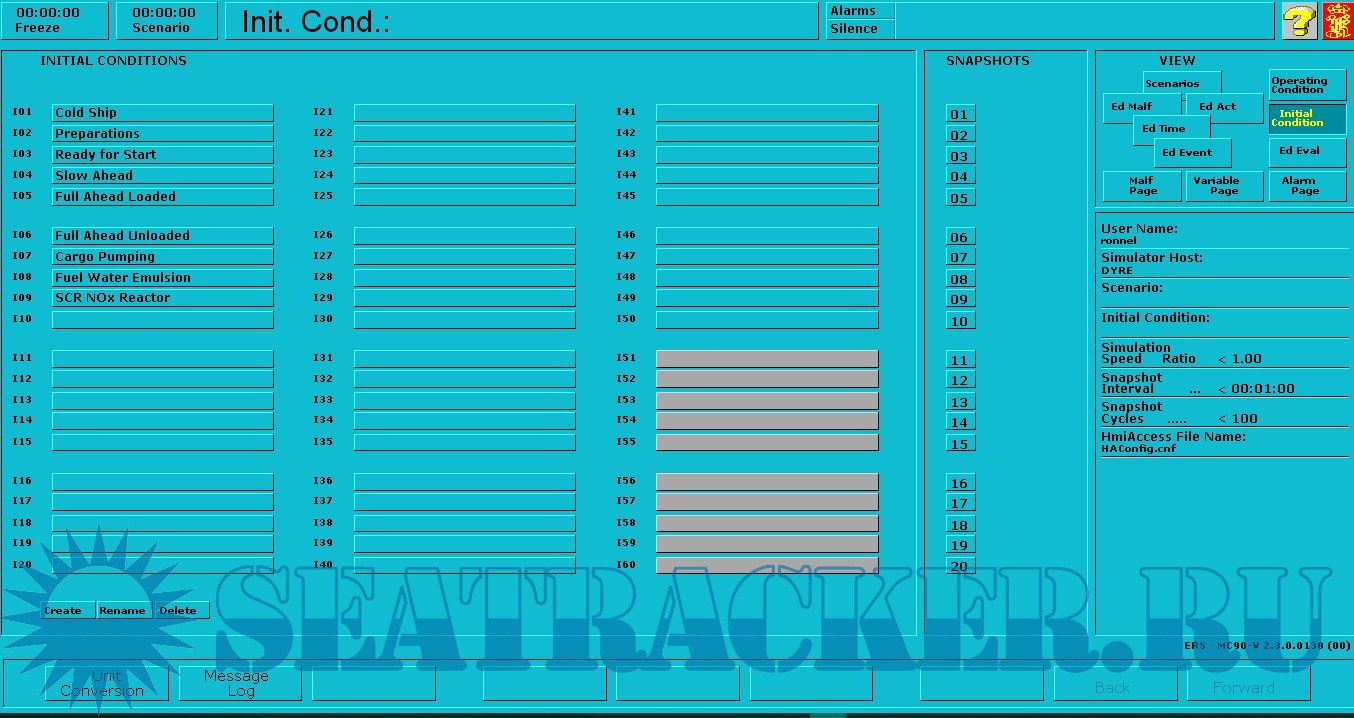Screen dimensions: 1354x718
Task: Select the Cold Ship initial condition
Action: (162, 113)
